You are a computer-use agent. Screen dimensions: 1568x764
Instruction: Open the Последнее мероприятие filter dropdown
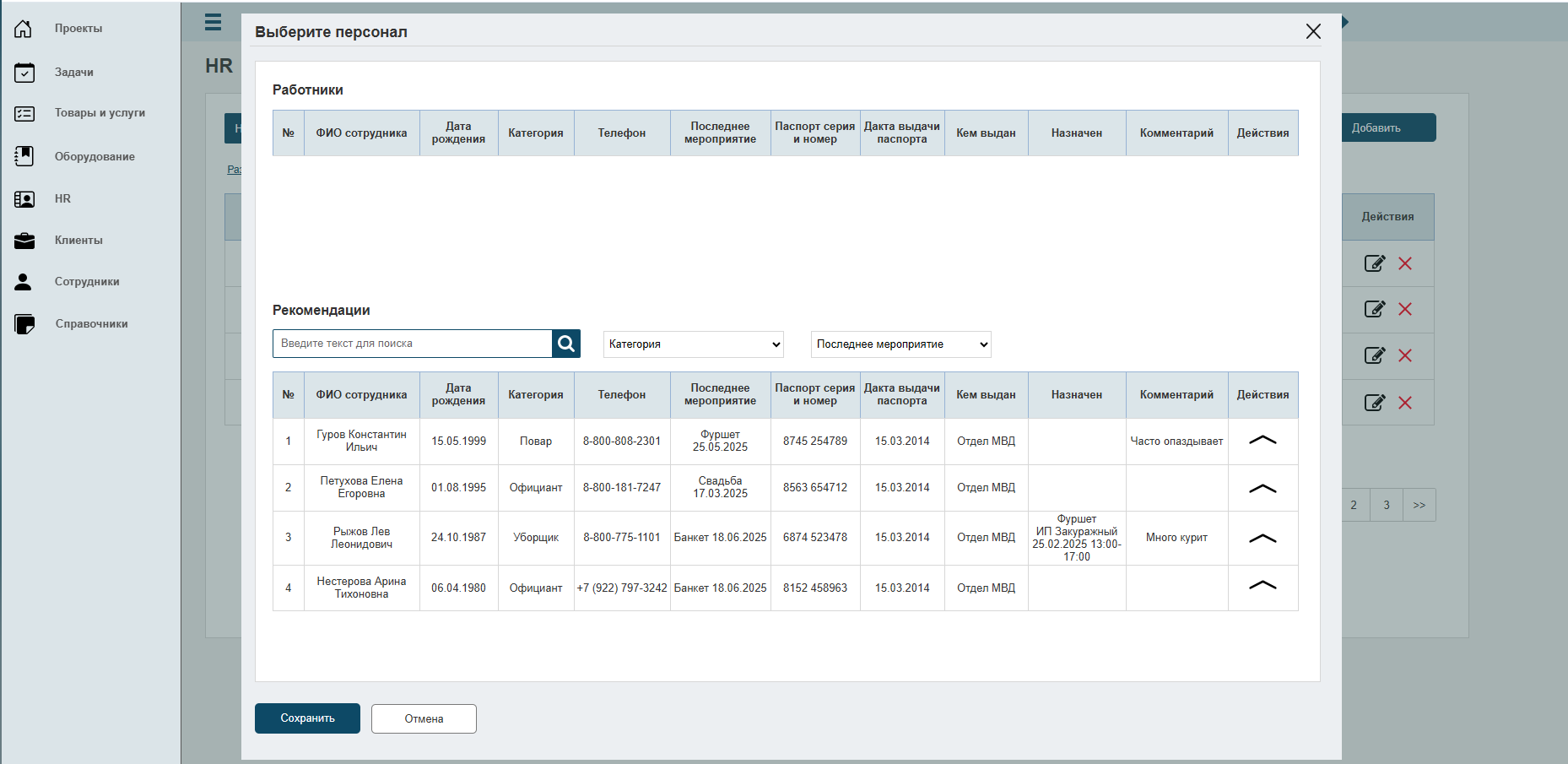(x=901, y=344)
